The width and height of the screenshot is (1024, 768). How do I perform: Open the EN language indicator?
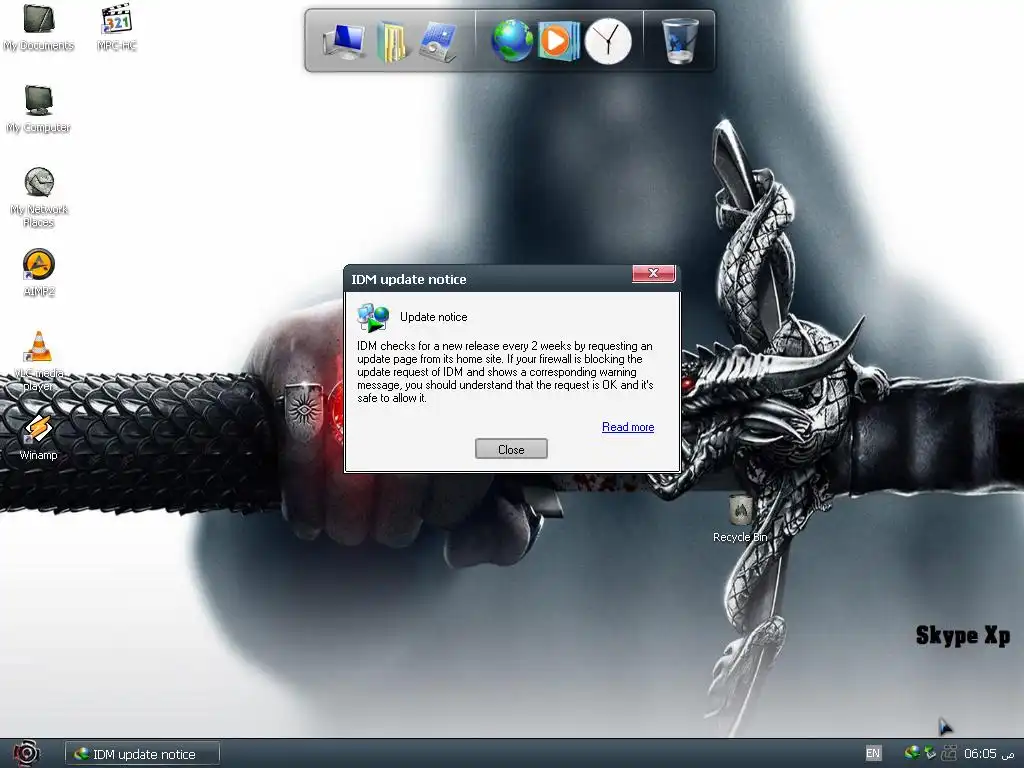[x=872, y=753]
